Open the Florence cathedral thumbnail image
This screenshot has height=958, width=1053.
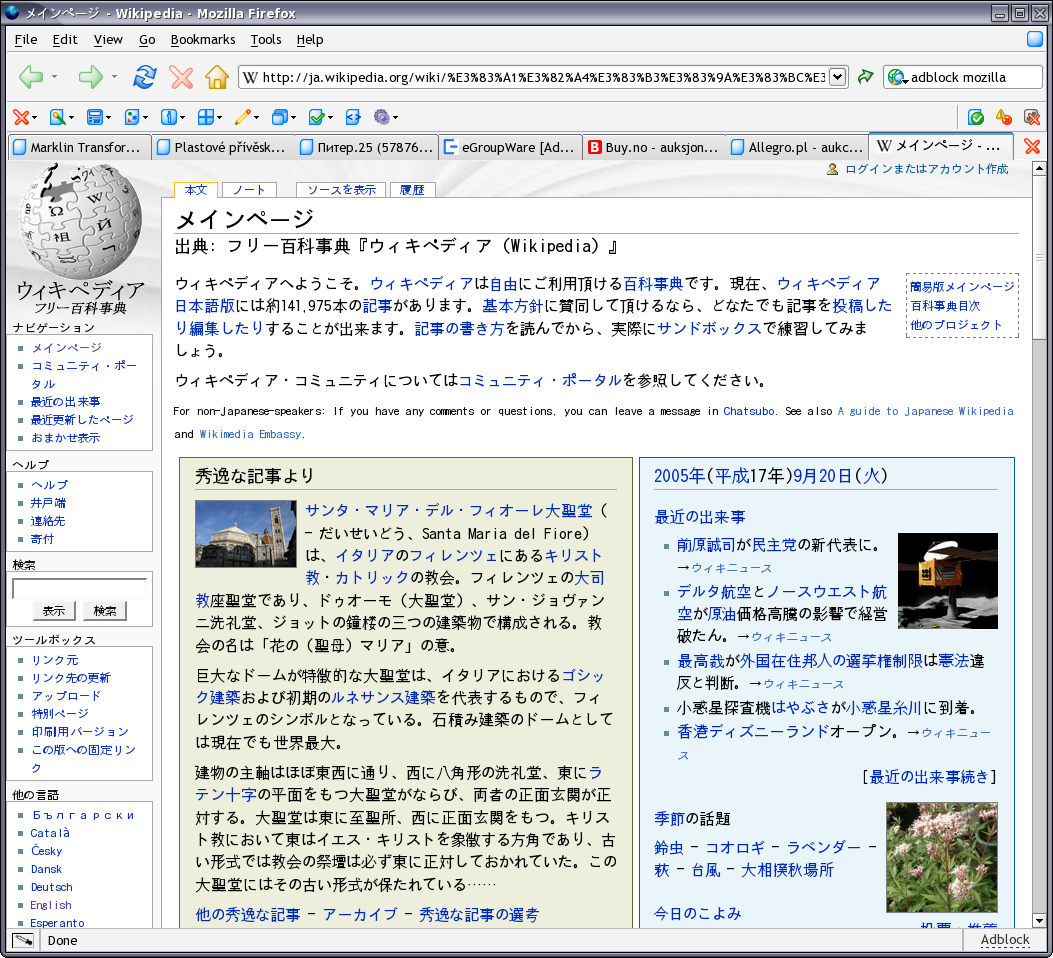coord(245,534)
